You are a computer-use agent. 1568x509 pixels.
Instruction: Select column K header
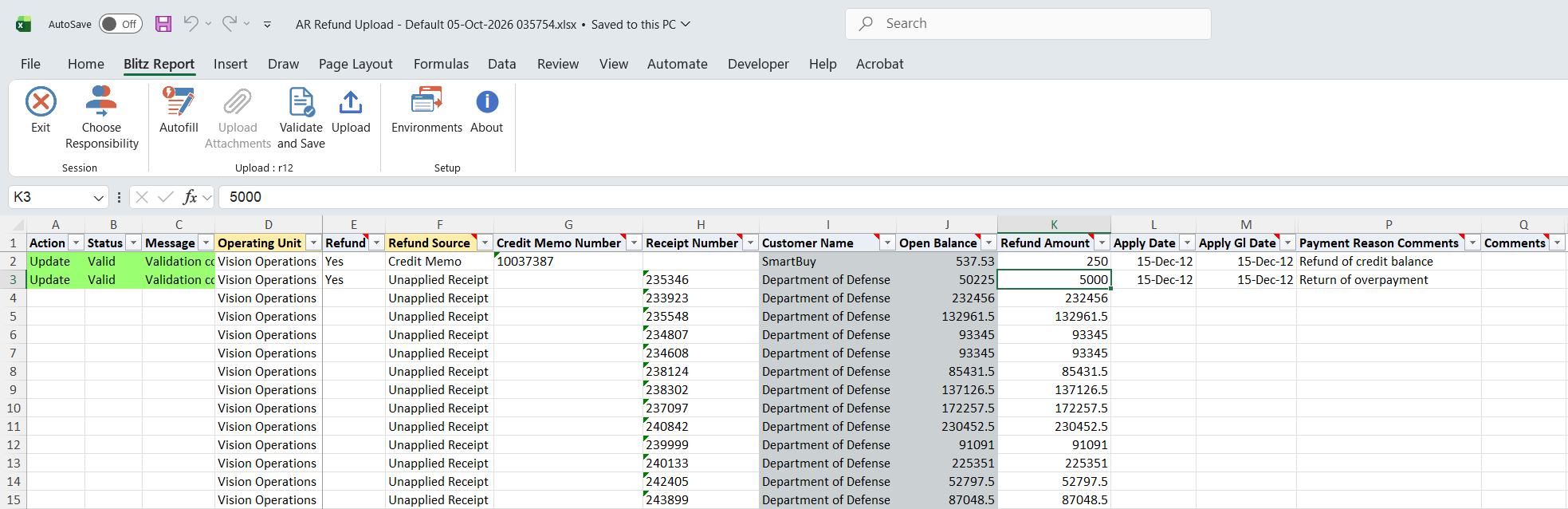1054,224
